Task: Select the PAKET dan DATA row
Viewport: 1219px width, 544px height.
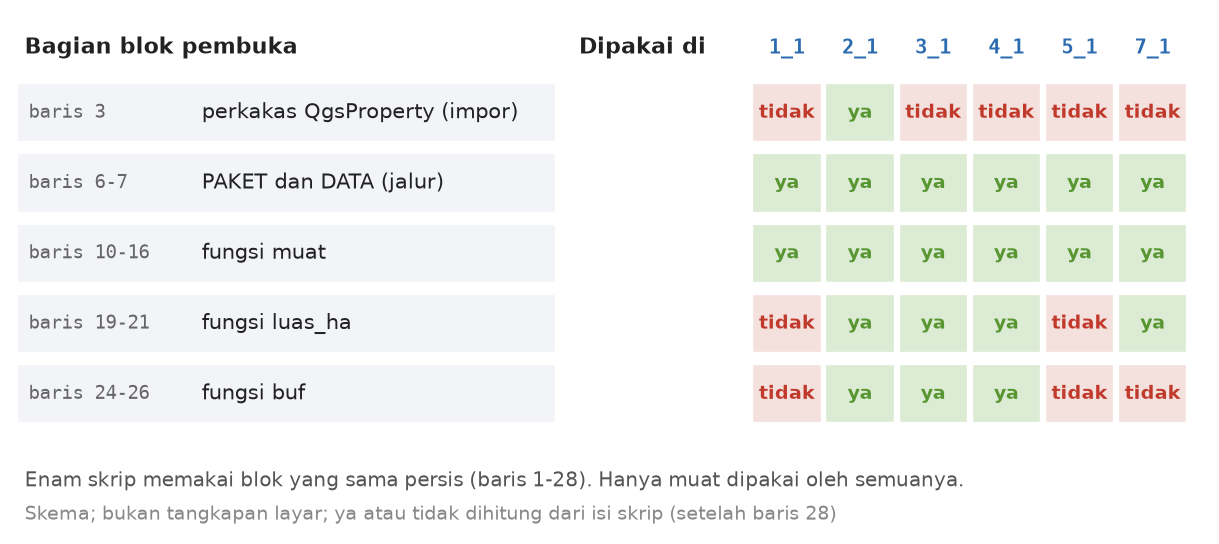Action: click(286, 183)
